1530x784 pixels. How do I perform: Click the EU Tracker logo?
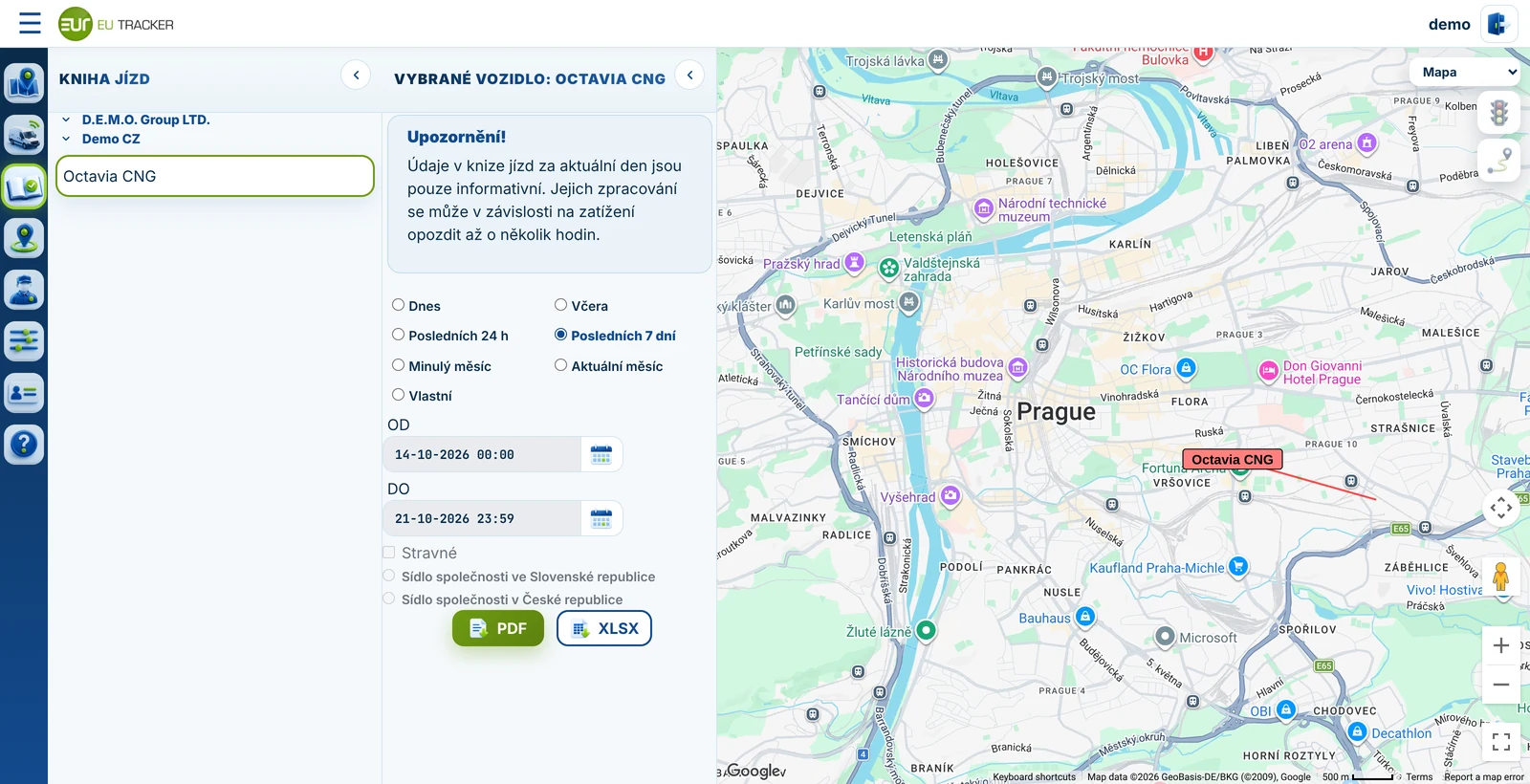(x=116, y=24)
